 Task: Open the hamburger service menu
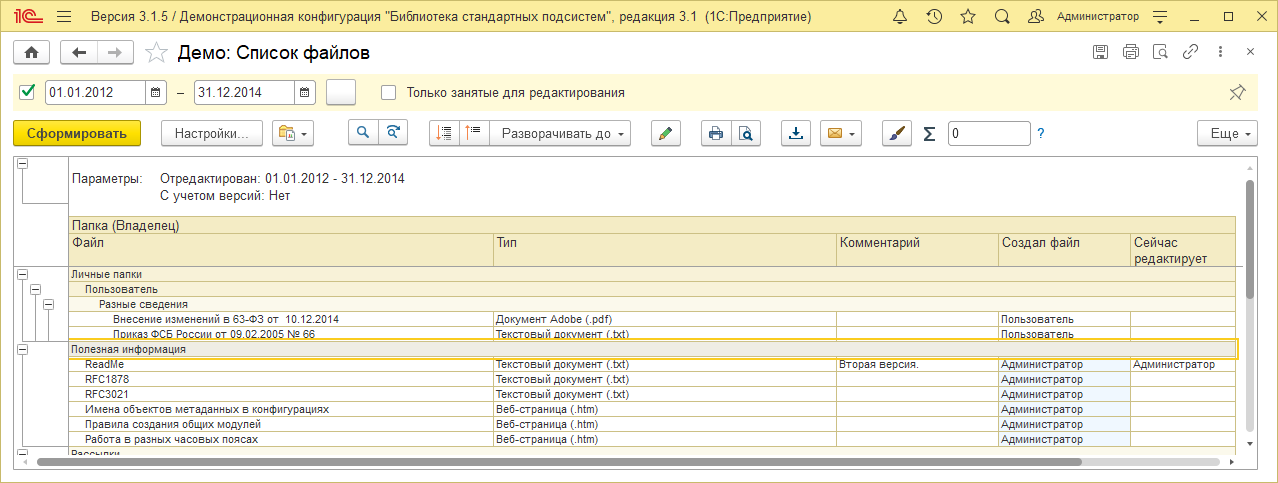point(64,17)
